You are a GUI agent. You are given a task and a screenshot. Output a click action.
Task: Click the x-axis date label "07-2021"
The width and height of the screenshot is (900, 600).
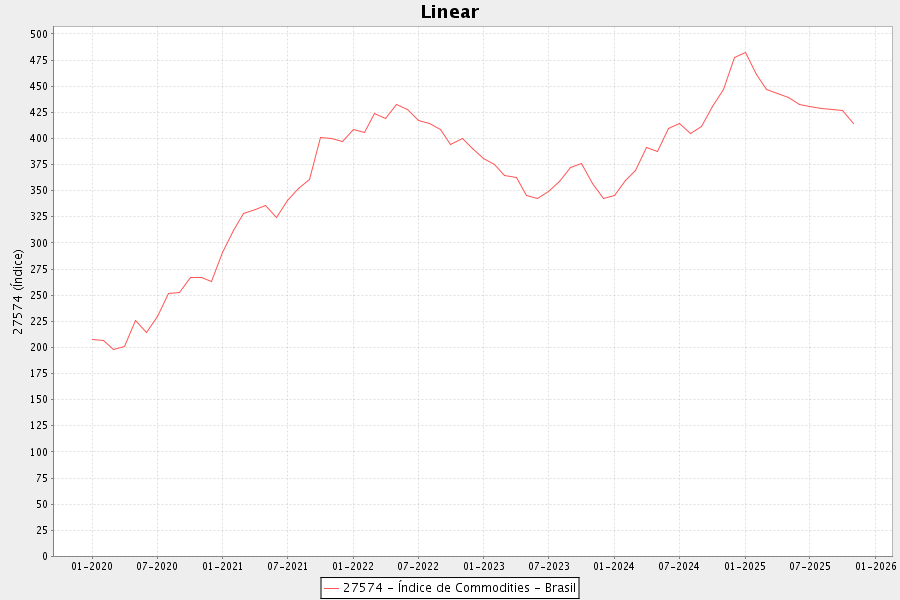click(288, 567)
